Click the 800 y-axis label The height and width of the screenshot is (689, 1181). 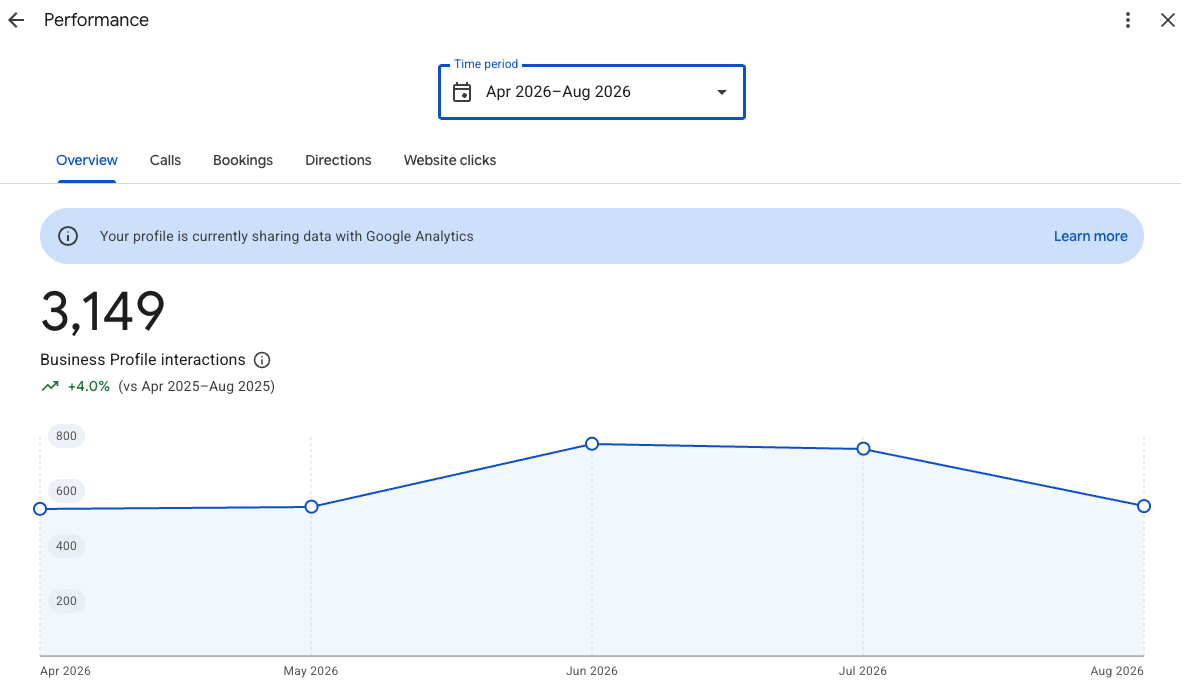[66, 436]
